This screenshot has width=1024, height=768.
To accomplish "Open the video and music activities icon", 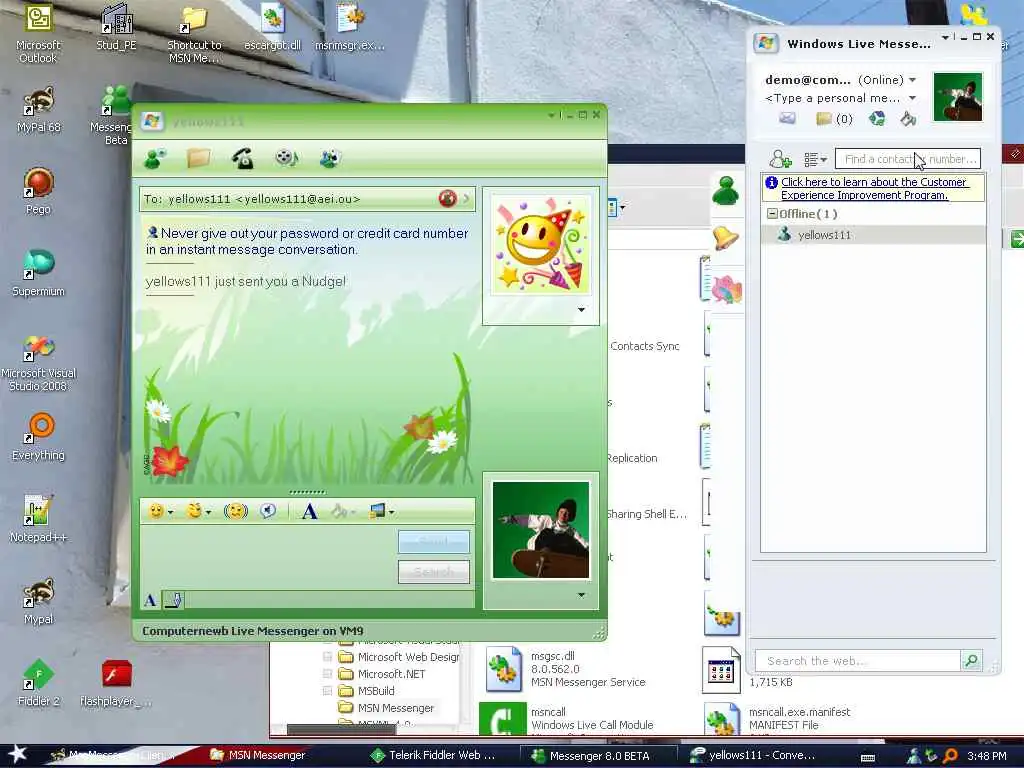I will tap(287, 158).
